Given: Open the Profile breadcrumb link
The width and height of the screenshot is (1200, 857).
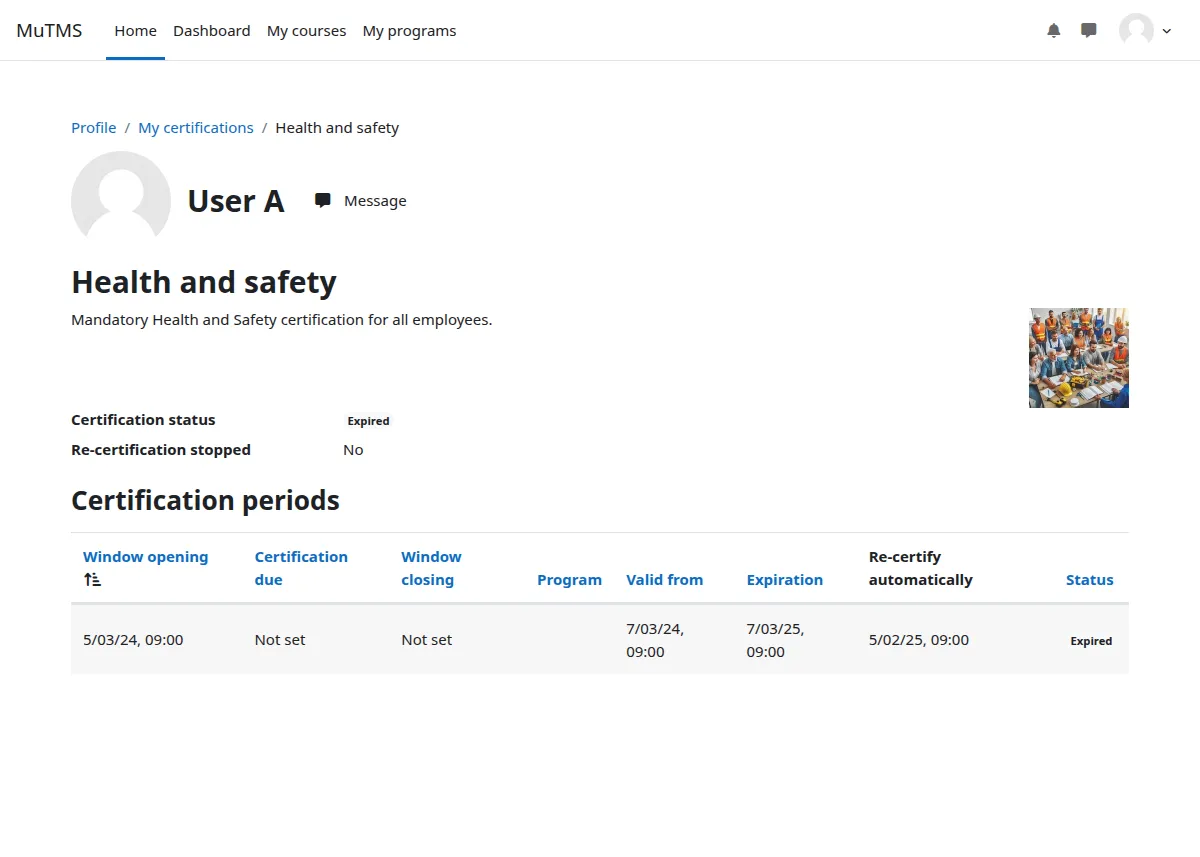Looking at the screenshot, I should 93,128.
